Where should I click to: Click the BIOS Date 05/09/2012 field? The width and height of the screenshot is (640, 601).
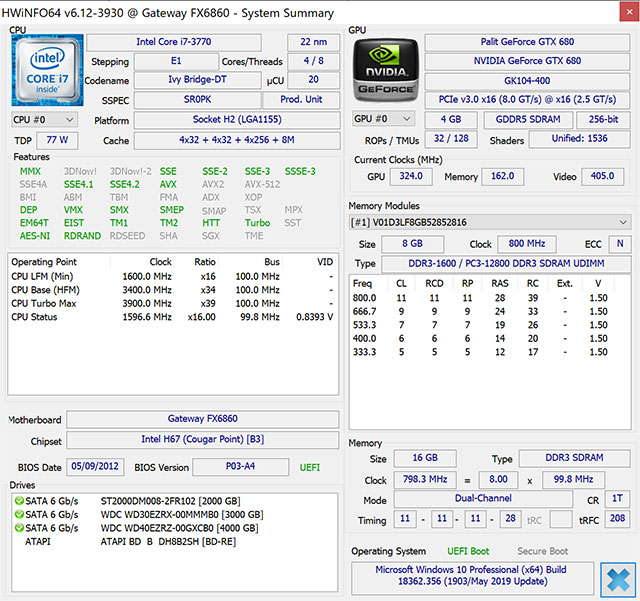tap(95, 467)
